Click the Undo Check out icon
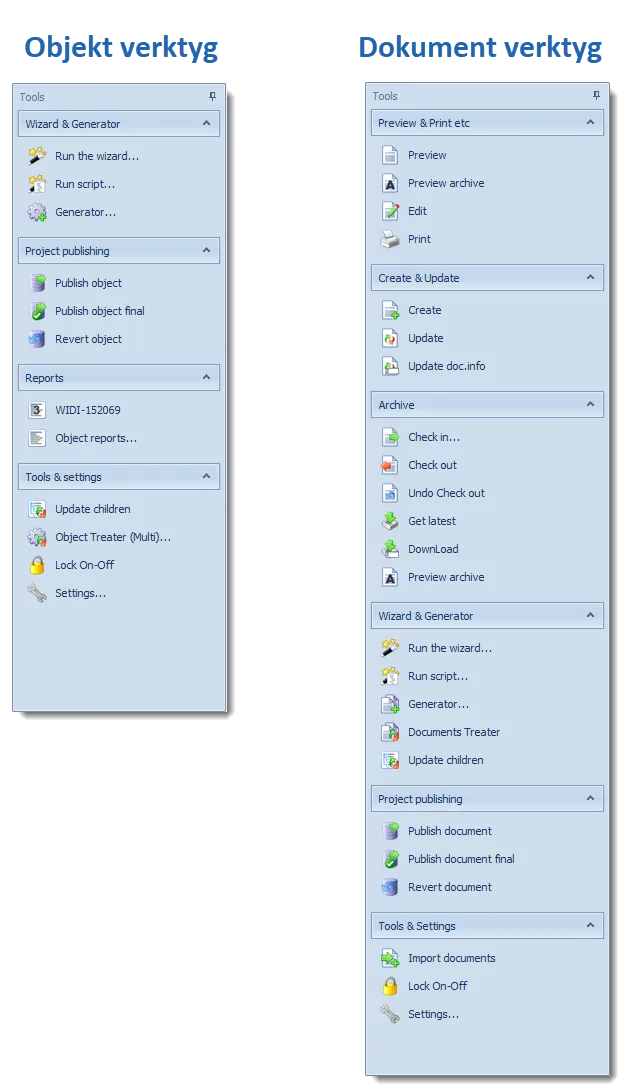The image size is (626, 1091). tap(390, 493)
